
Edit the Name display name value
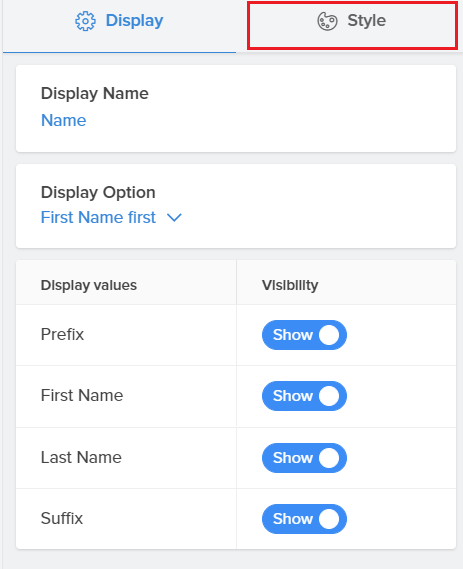tap(63, 120)
